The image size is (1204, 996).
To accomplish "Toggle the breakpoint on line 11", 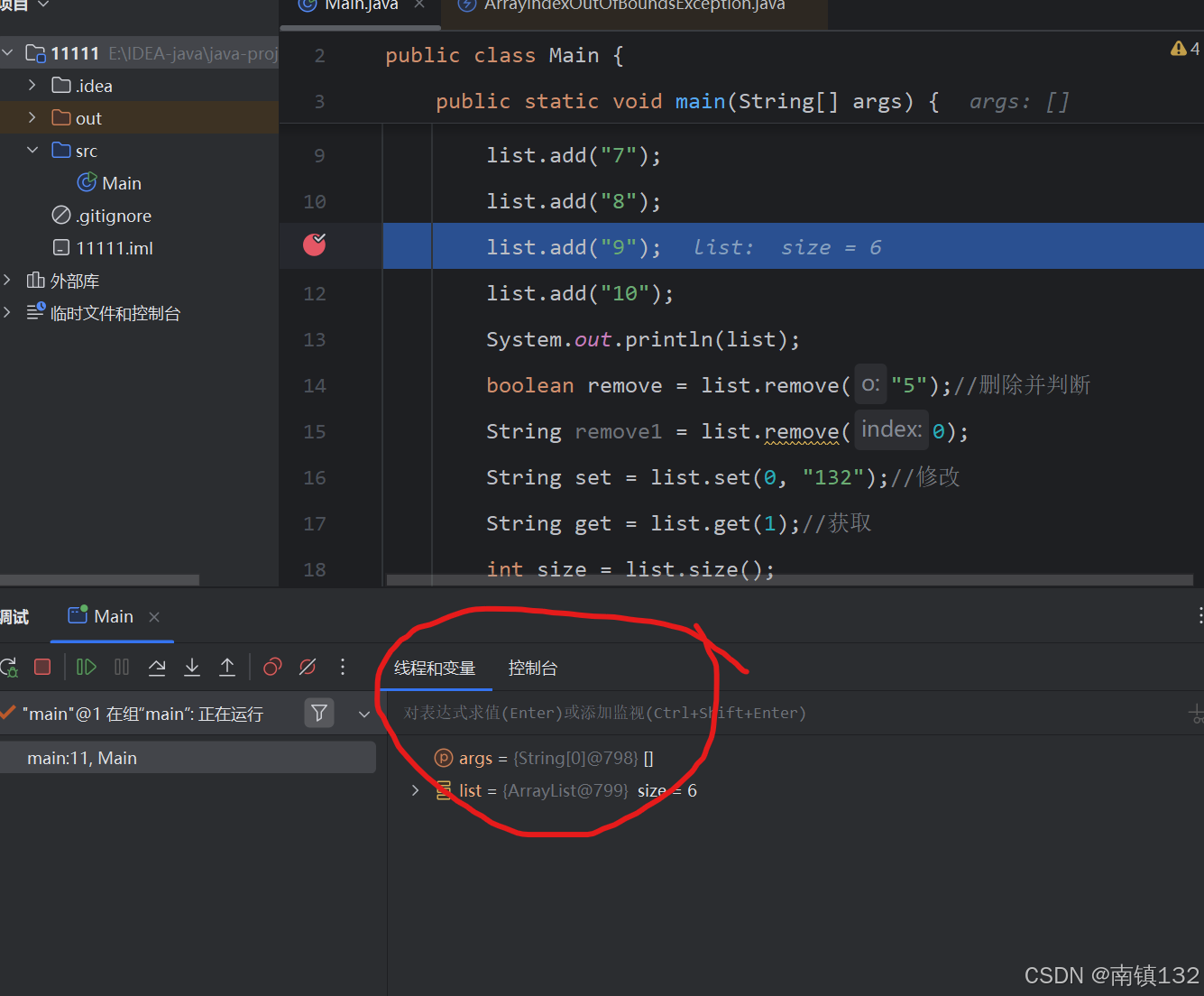I will click(314, 244).
